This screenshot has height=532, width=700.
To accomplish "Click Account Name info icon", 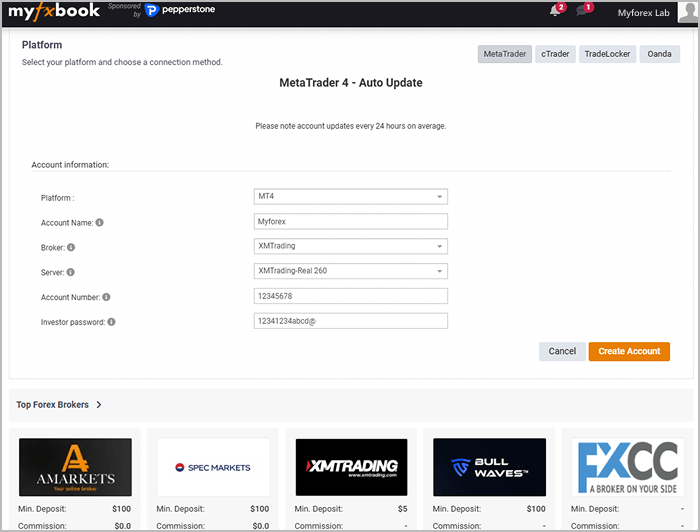I will click(x=100, y=222).
